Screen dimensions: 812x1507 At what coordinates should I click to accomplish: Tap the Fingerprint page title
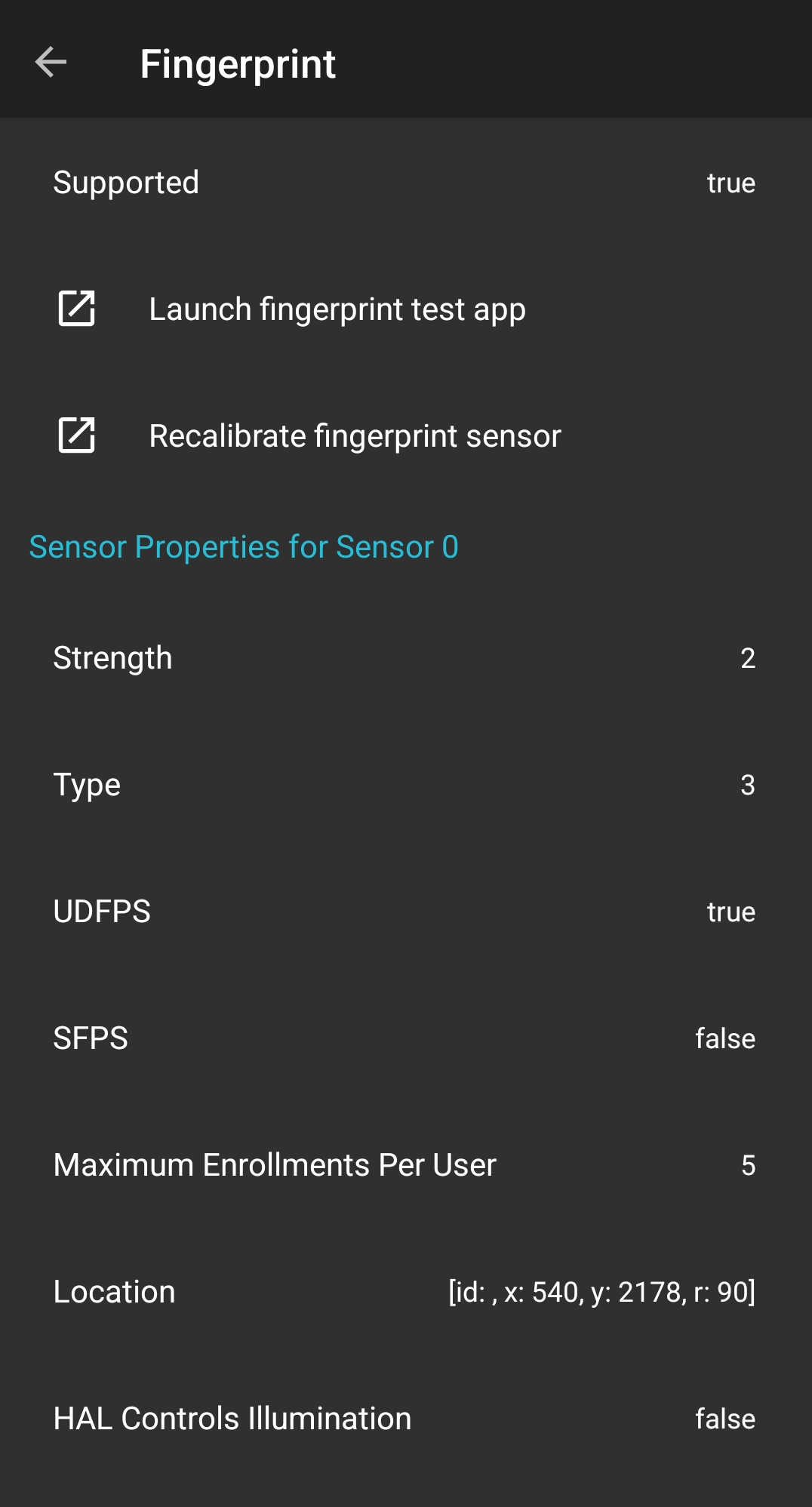point(238,64)
